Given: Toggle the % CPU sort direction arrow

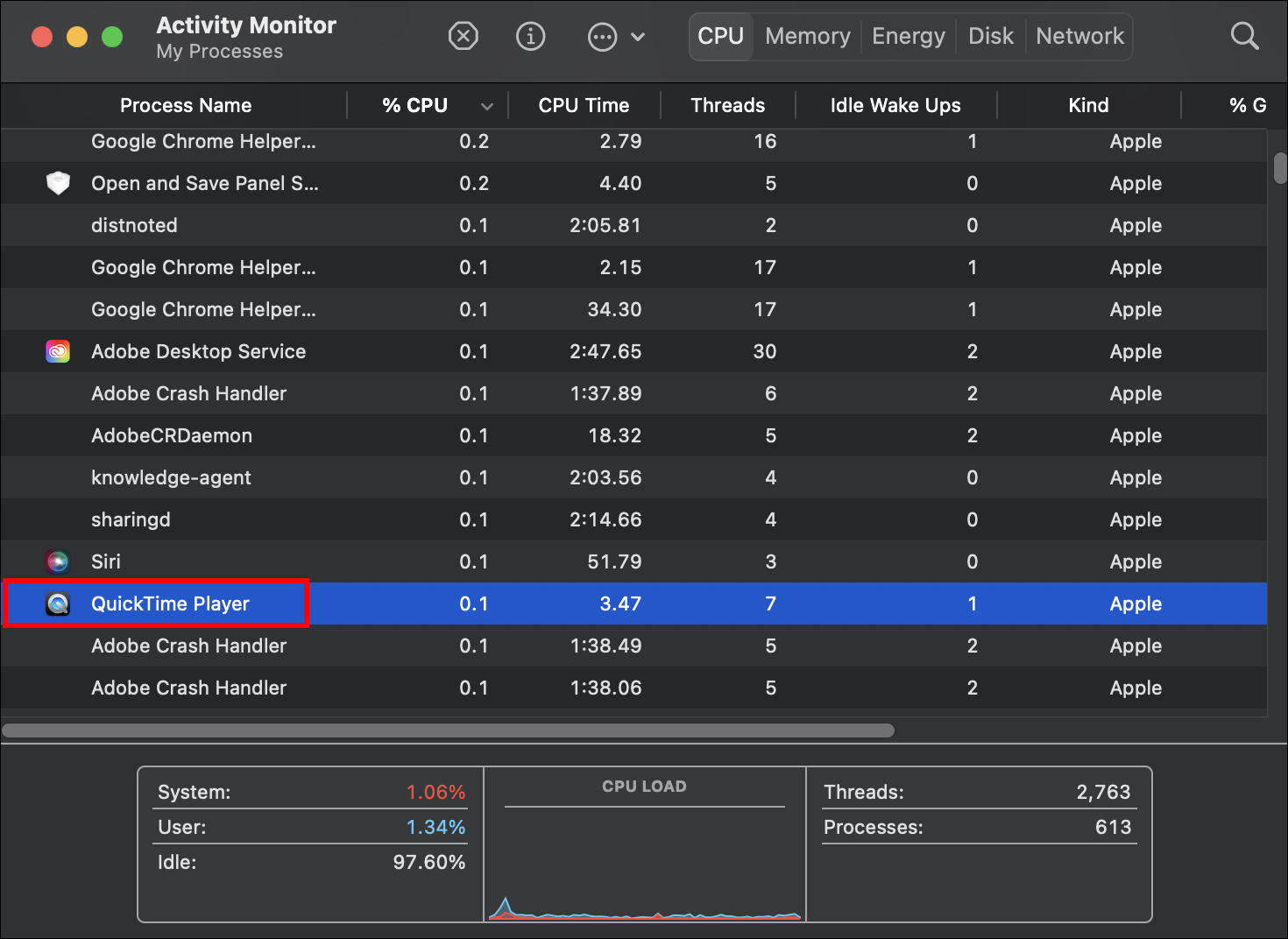Looking at the screenshot, I should tap(487, 106).
